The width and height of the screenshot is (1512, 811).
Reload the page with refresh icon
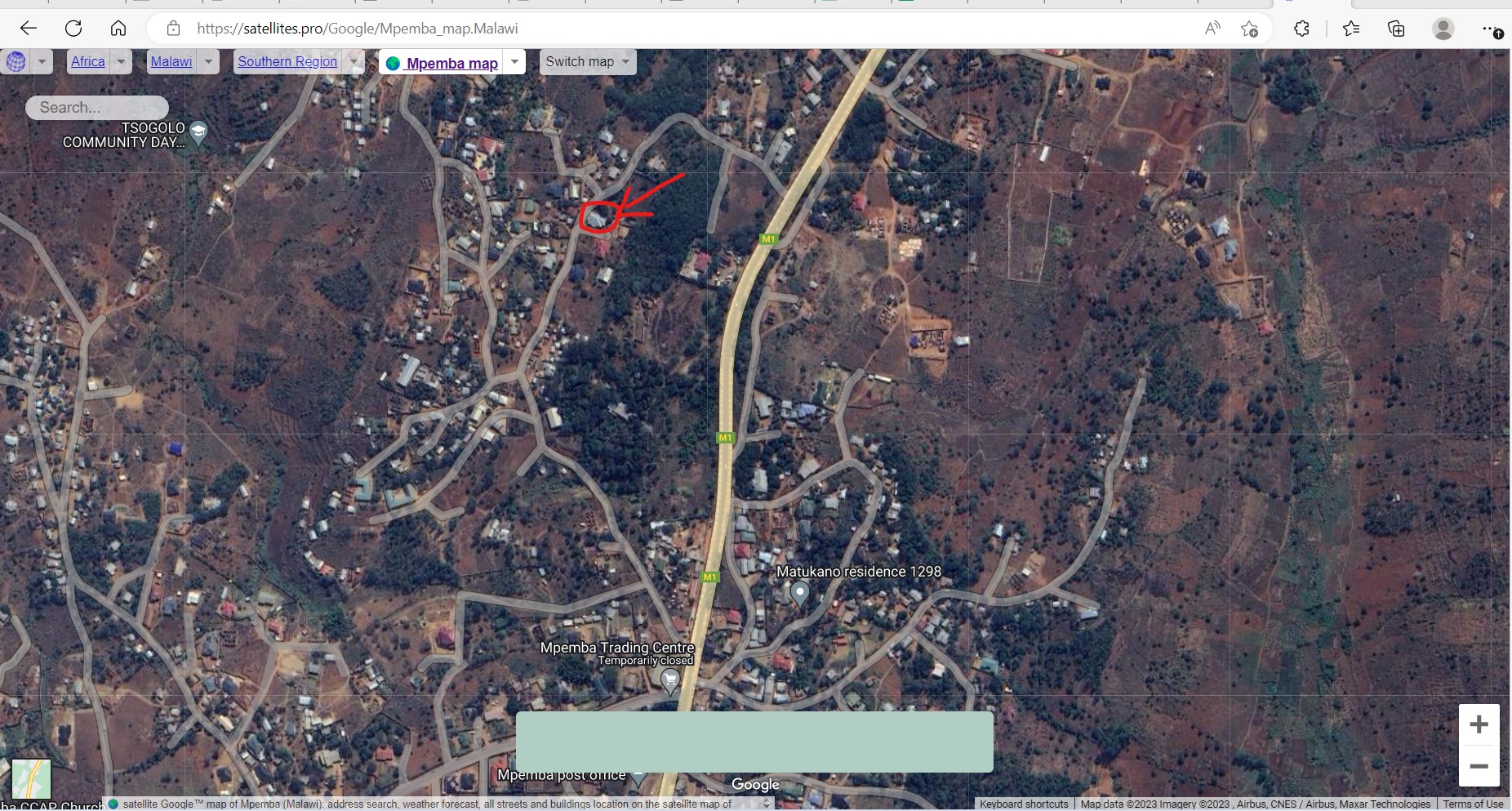point(73,29)
